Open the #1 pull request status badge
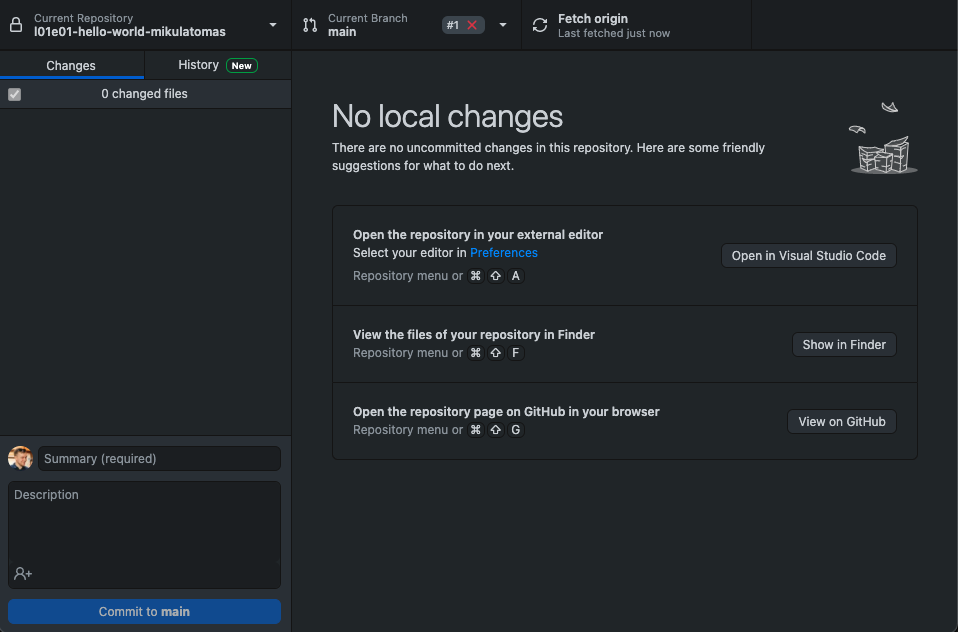This screenshot has width=958, height=632. 463,25
